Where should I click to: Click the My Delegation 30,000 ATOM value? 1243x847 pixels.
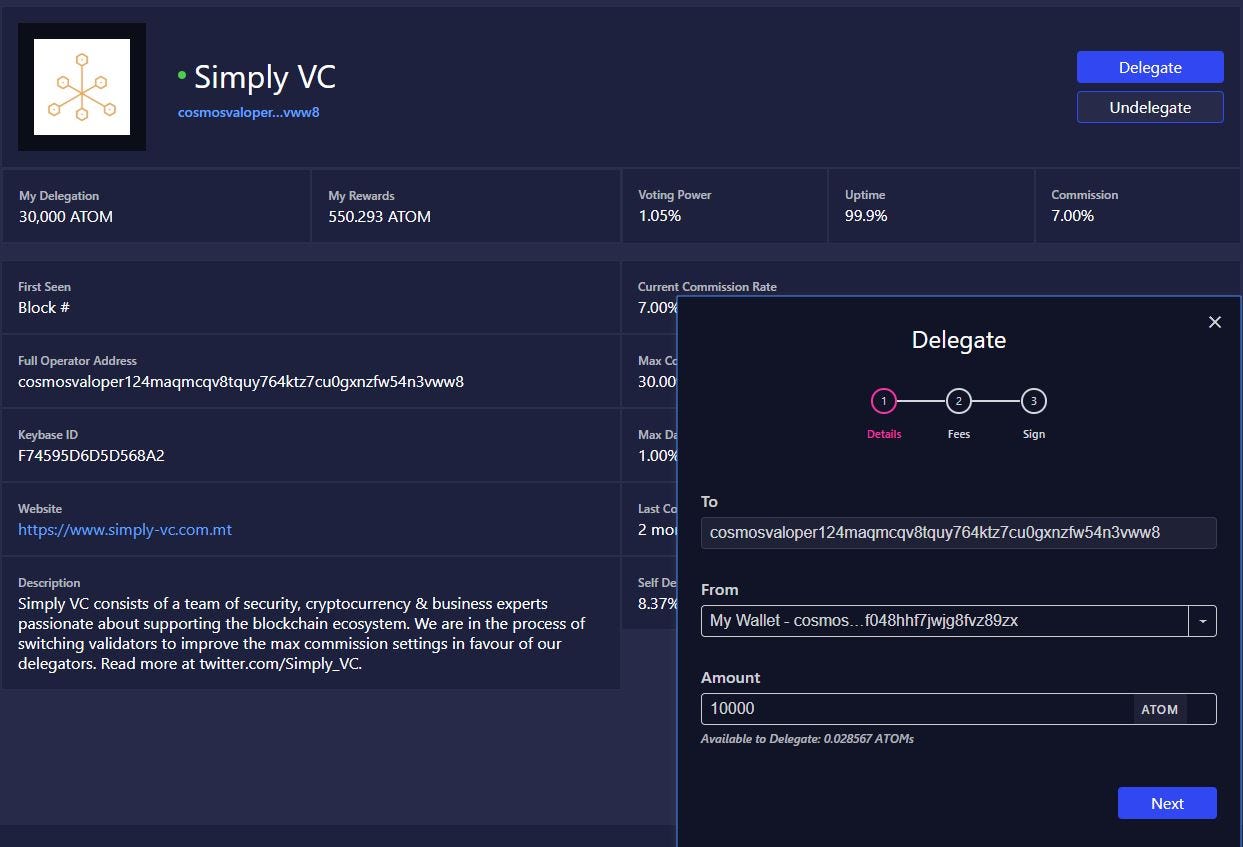tap(66, 216)
